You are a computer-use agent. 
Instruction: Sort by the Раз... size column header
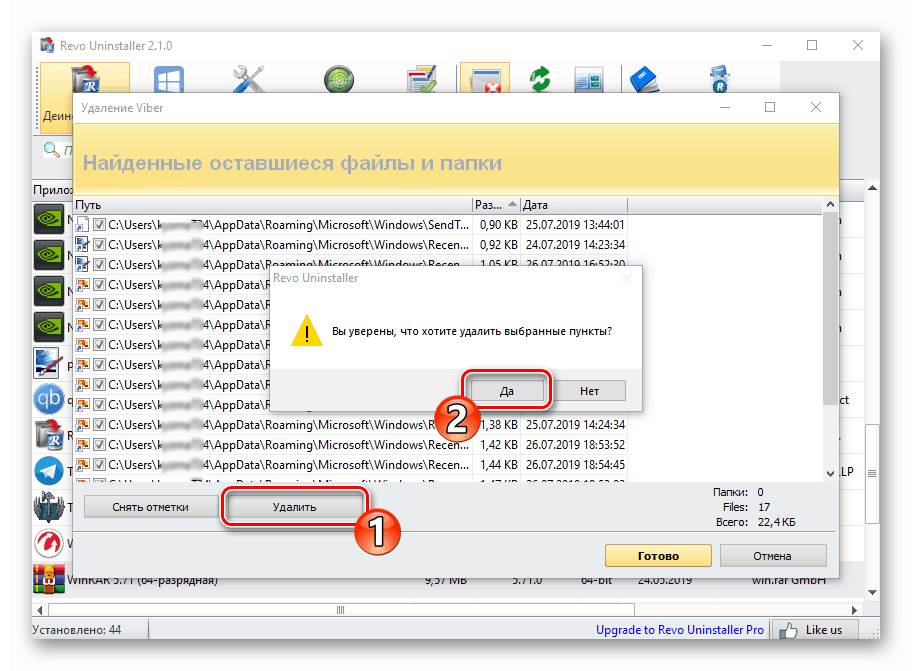coord(496,205)
